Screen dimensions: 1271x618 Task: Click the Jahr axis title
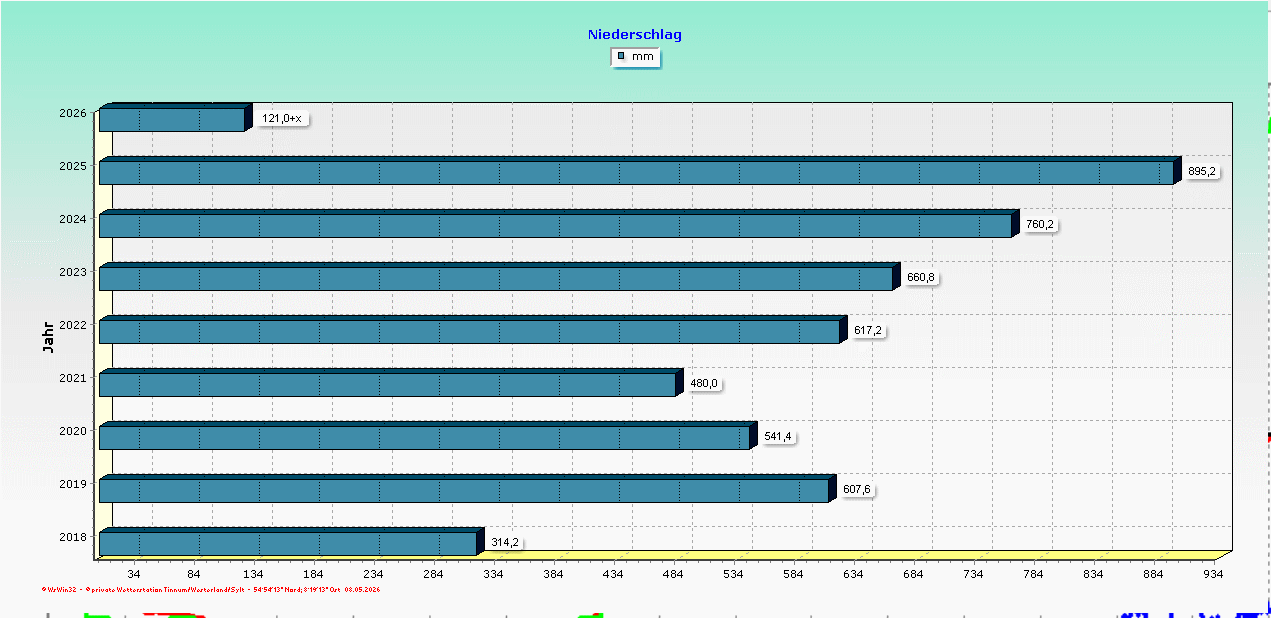pyautogui.click(x=48, y=337)
